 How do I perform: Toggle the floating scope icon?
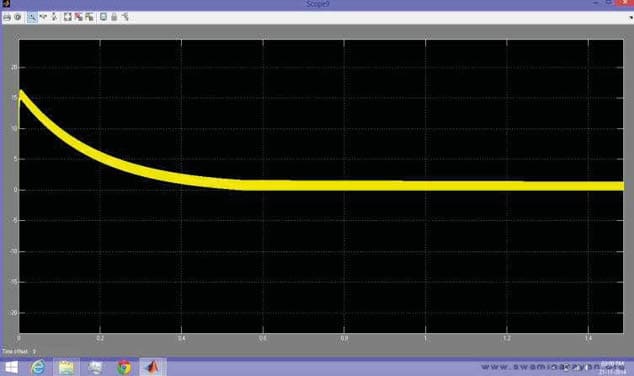[x=103, y=17]
